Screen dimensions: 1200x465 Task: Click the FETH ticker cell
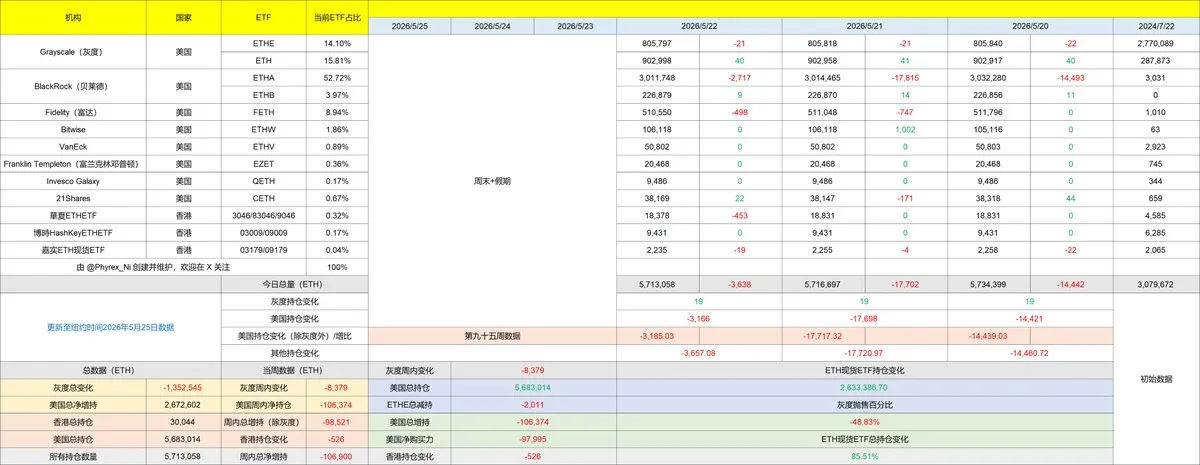pos(264,113)
